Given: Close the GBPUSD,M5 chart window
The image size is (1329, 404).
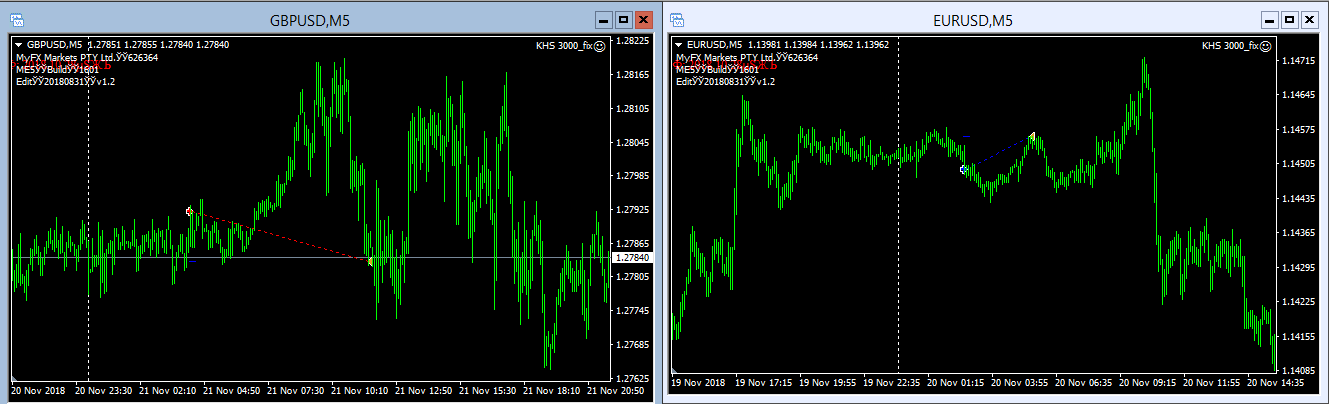Looking at the screenshot, I should coord(643,19).
